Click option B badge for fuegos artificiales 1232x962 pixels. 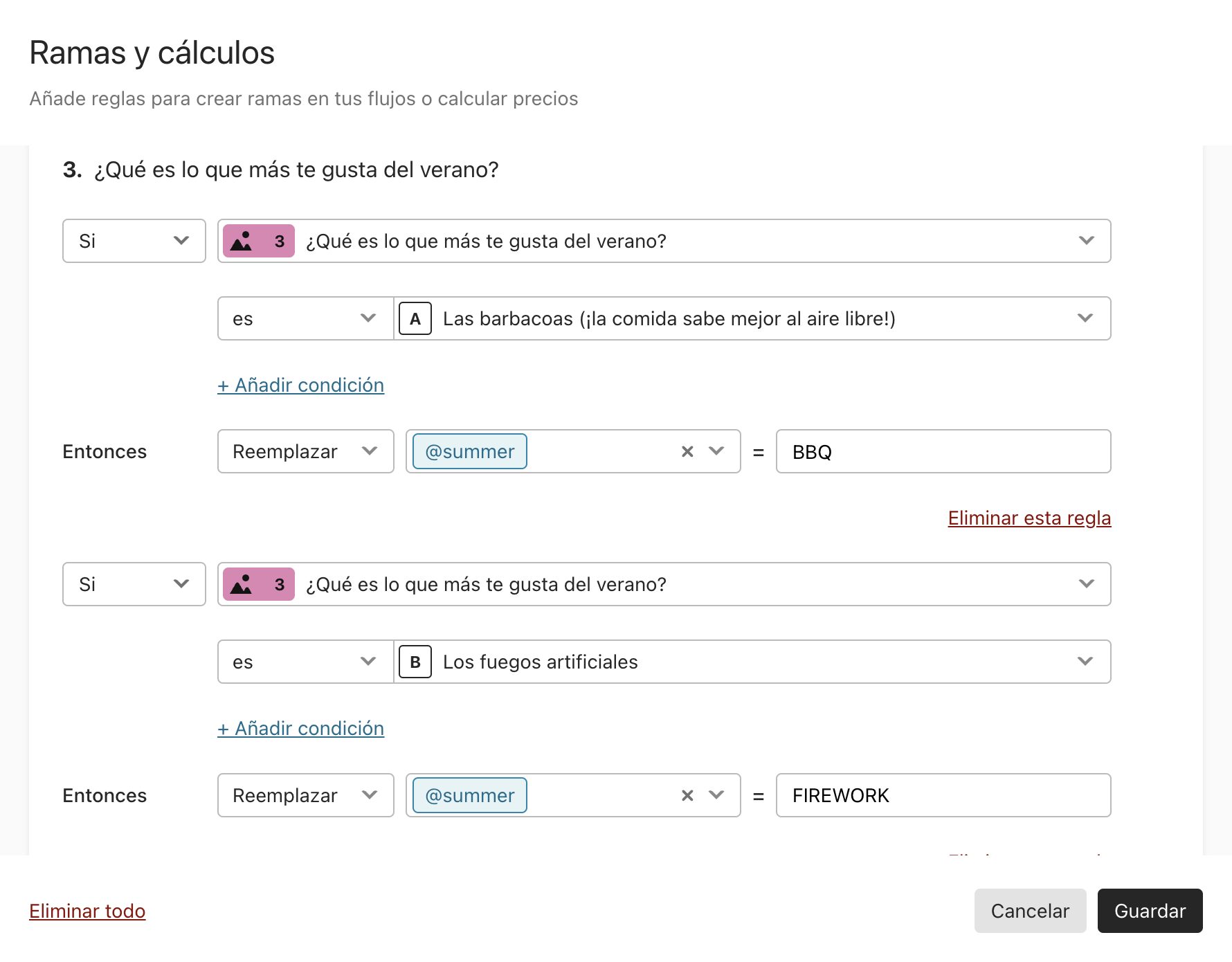(415, 662)
